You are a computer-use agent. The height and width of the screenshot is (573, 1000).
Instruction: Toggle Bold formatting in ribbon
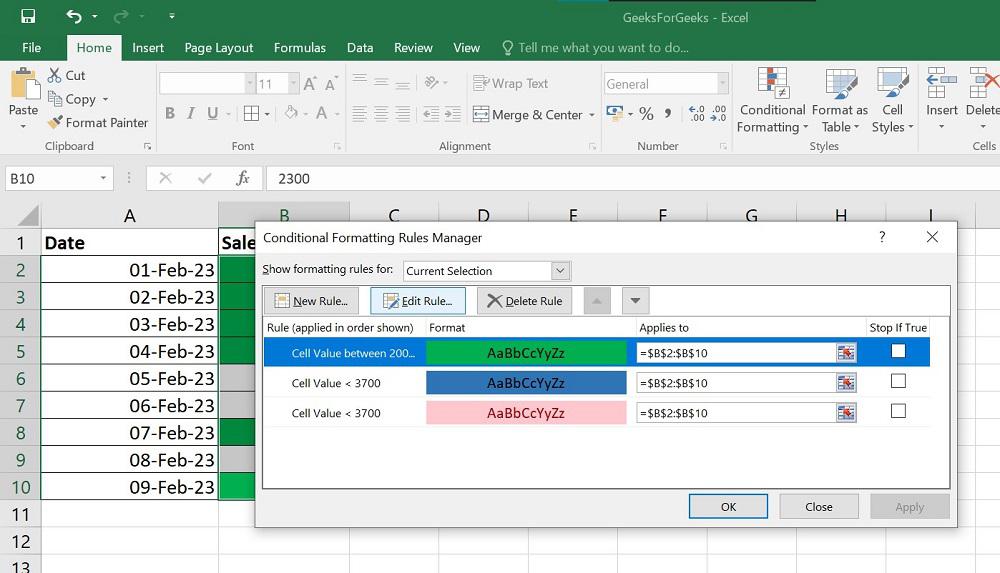(x=170, y=114)
